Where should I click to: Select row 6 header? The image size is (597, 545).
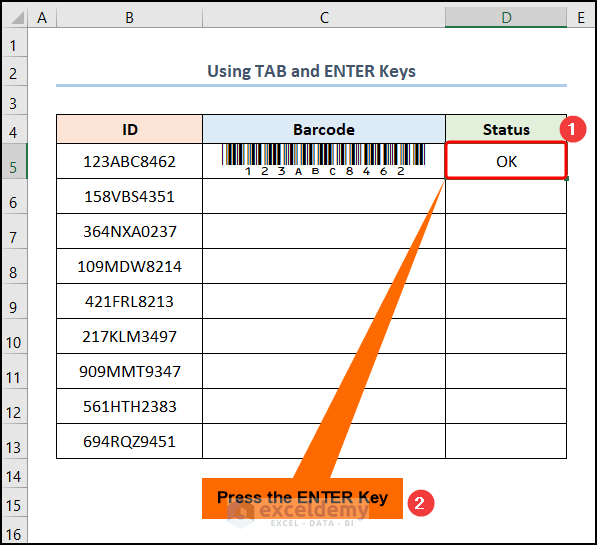click(14, 196)
